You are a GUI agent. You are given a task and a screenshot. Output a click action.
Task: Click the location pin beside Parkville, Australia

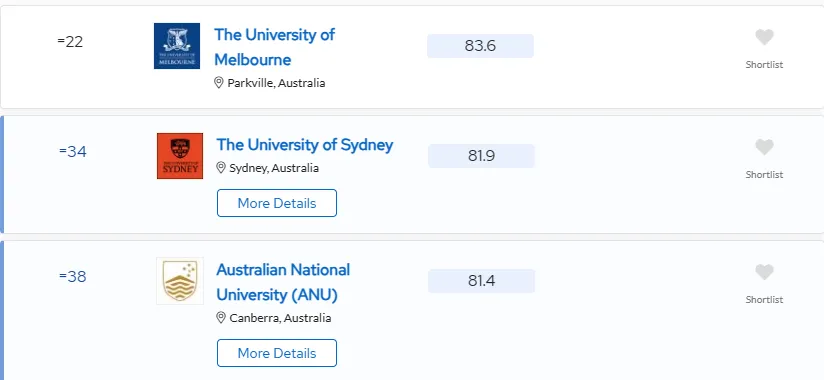tap(219, 83)
